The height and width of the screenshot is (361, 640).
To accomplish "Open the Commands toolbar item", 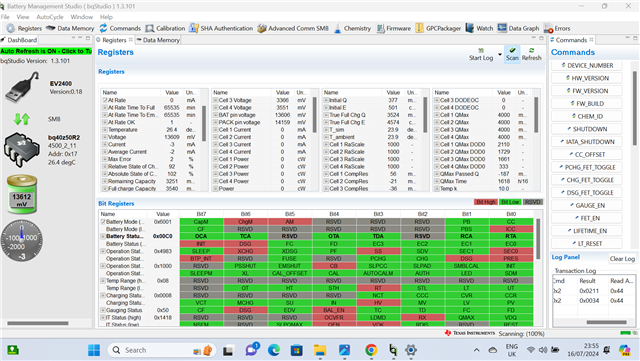I will [x=120, y=28].
